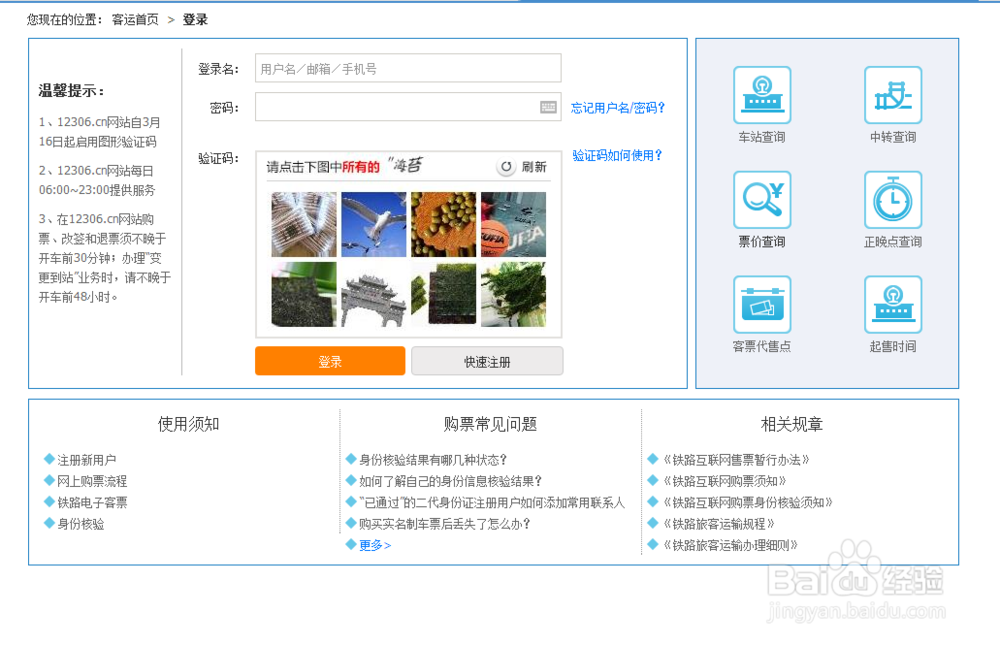Screen dimensions: 1000x646
Task: Click the 使用须知 section heading
Action: coord(189,424)
